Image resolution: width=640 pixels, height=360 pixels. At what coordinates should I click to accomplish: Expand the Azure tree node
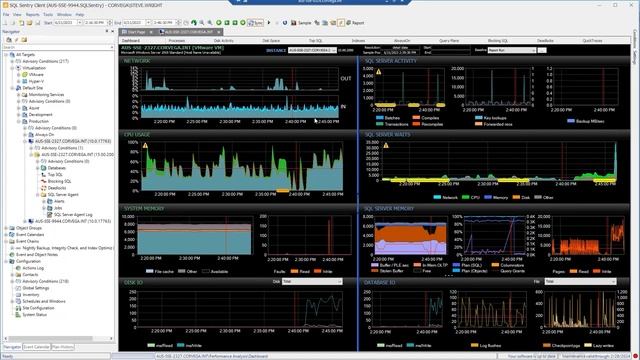[x=19, y=108]
